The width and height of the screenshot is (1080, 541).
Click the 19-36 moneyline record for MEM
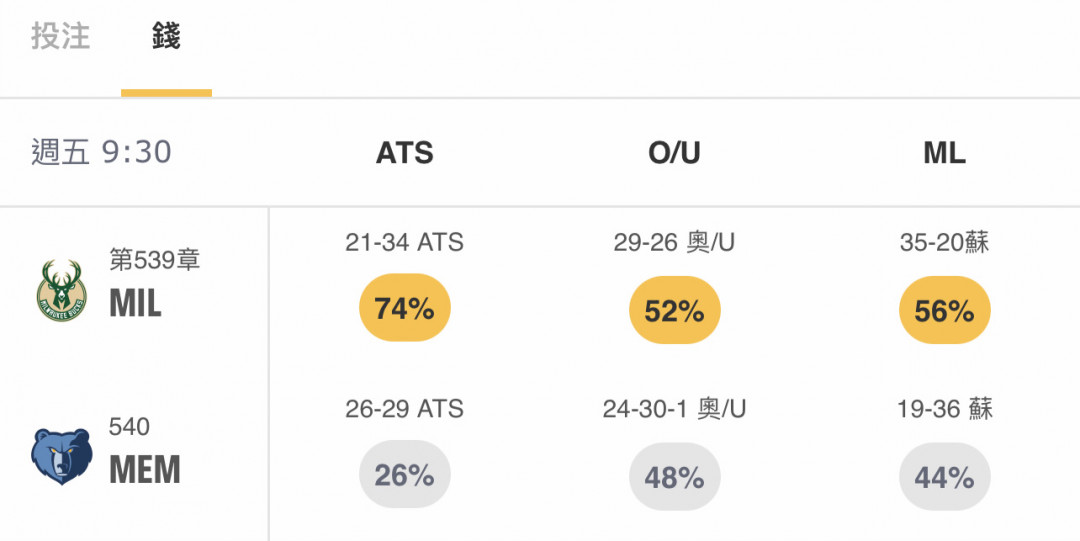(x=944, y=409)
